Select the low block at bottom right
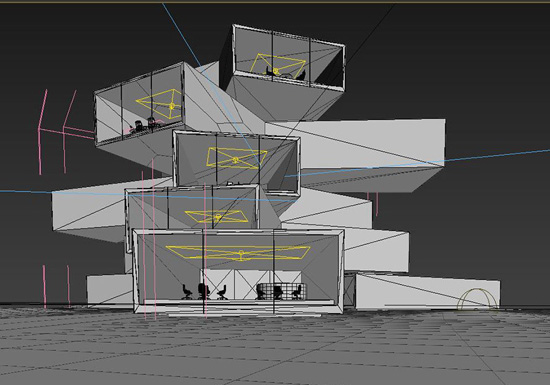This screenshot has height=385, width=550. pyautogui.click(x=428, y=292)
